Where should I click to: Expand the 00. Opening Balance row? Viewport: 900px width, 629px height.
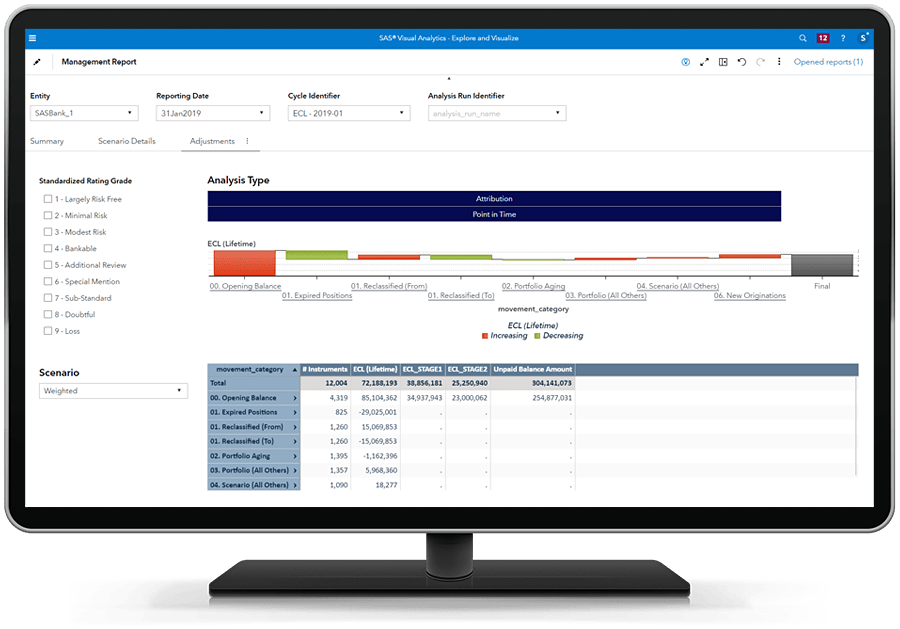[x=295, y=398]
